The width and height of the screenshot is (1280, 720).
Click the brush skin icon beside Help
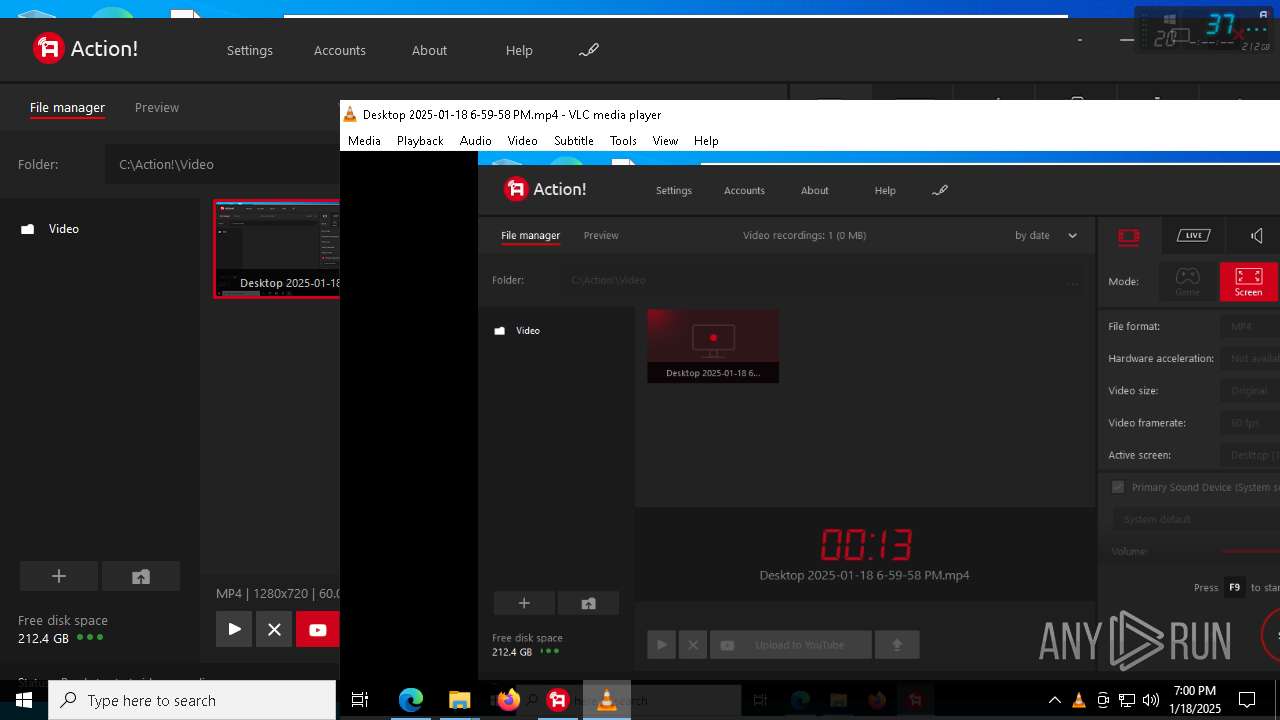(x=589, y=50)
